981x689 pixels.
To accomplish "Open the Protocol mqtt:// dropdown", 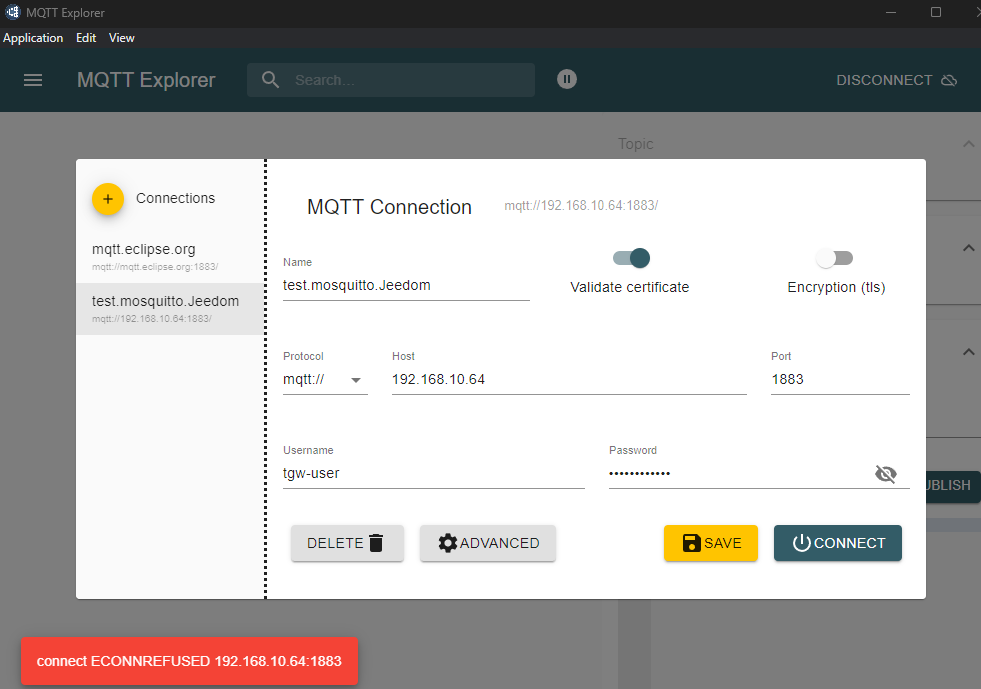I will [x=325, y=380].
